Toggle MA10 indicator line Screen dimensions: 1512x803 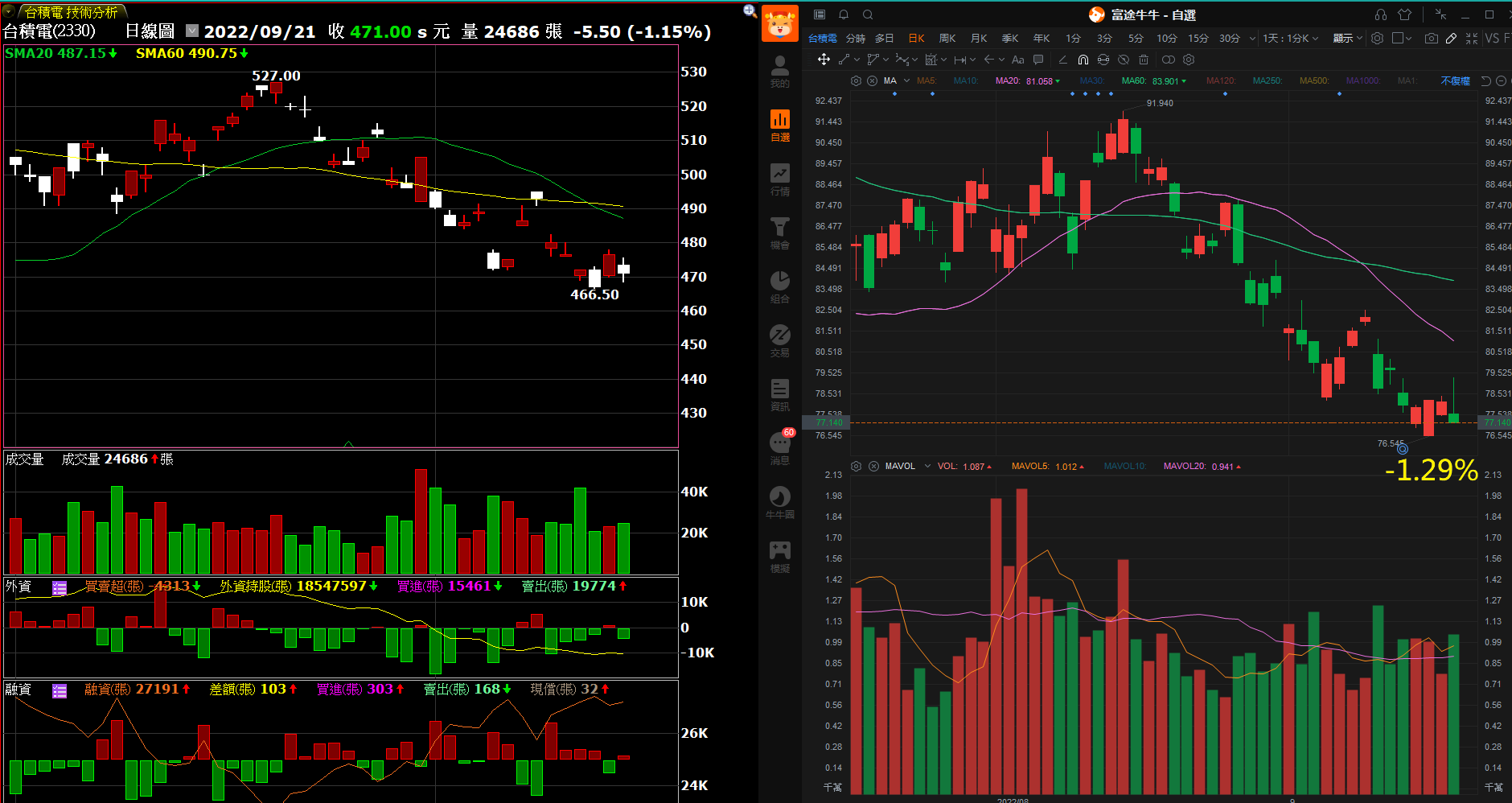tap(965, 80)
